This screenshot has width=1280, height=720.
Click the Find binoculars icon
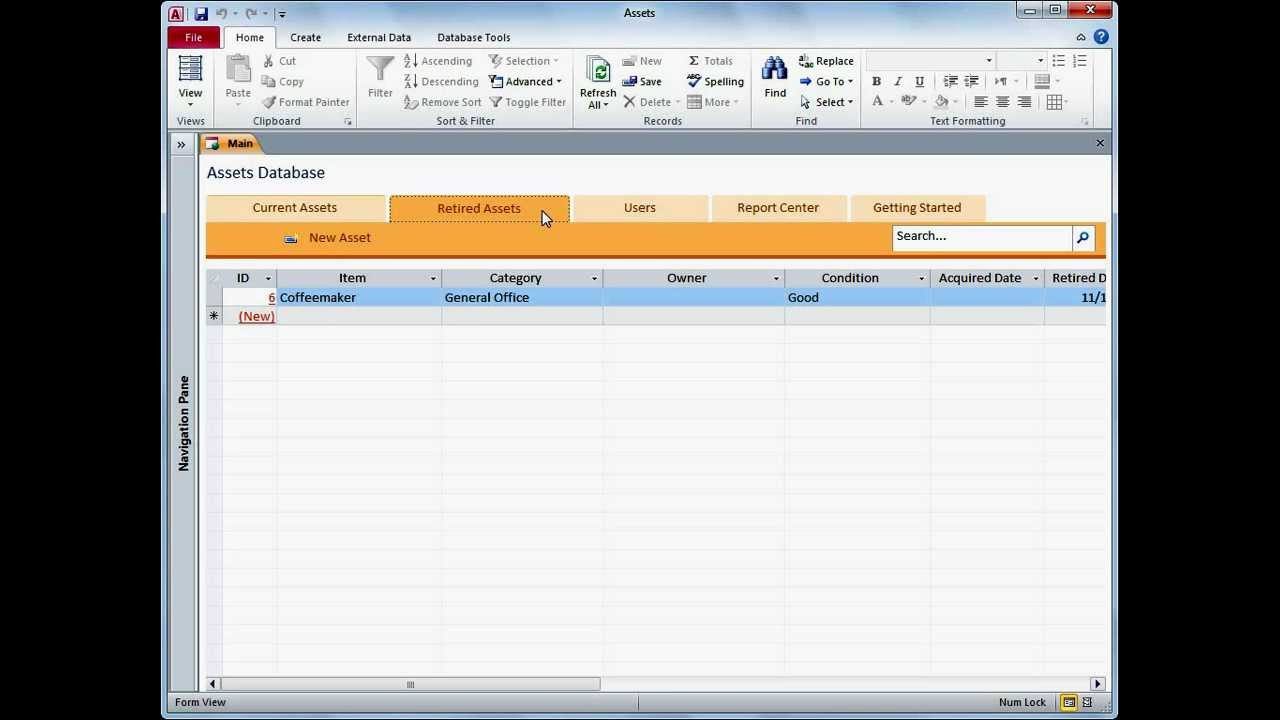tap(775, 71)
